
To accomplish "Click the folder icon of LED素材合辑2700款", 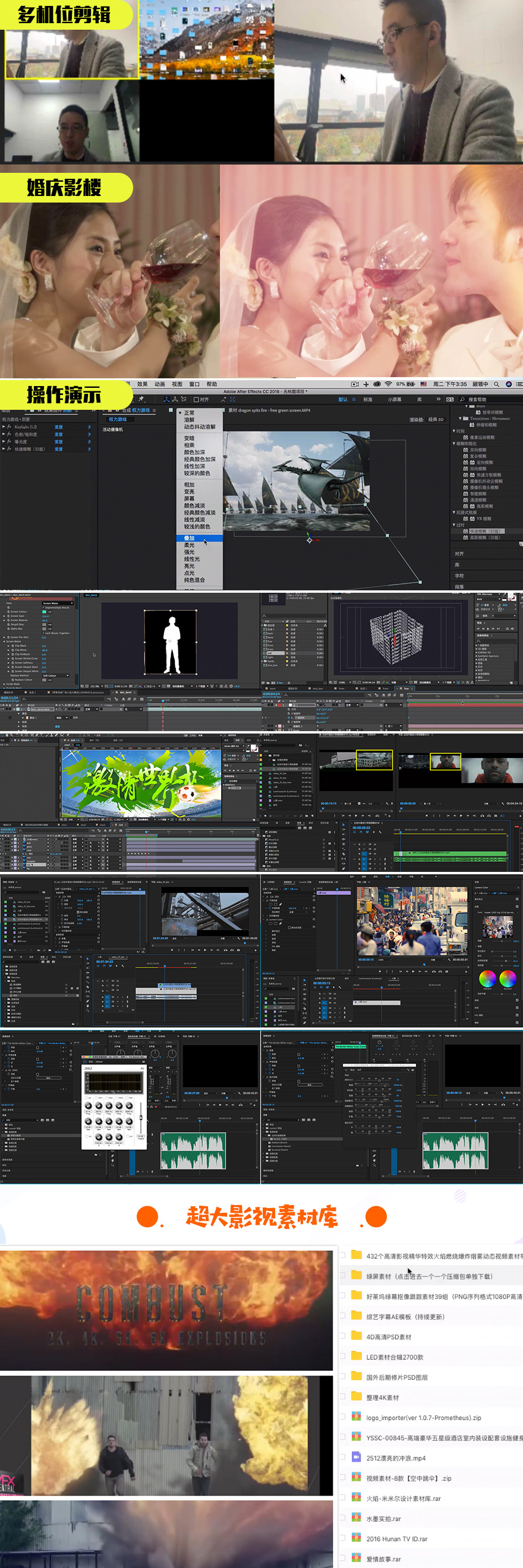I will [x=357, y=1356].
